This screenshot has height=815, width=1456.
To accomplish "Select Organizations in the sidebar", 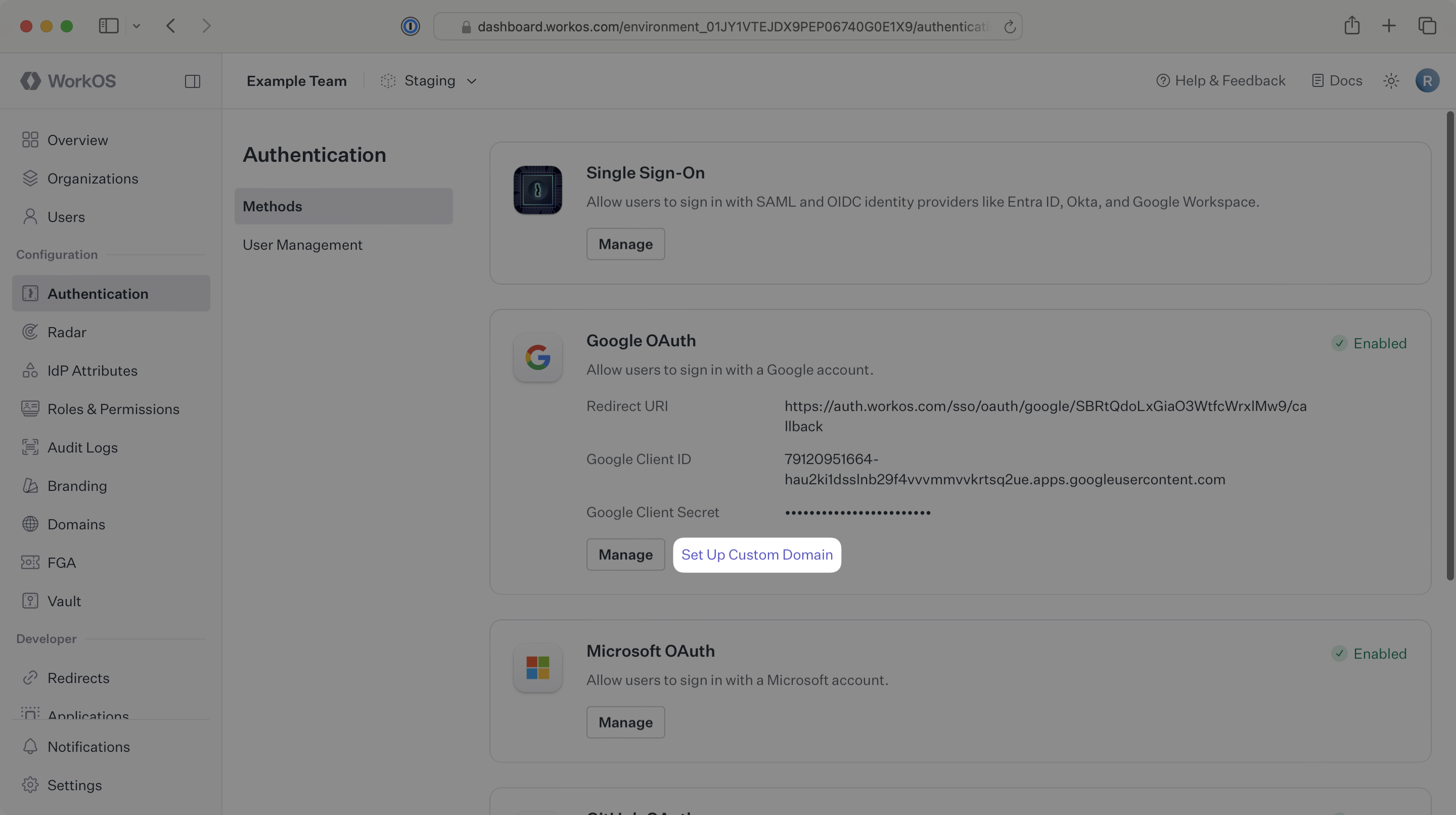I will click(x=93, y=178).
